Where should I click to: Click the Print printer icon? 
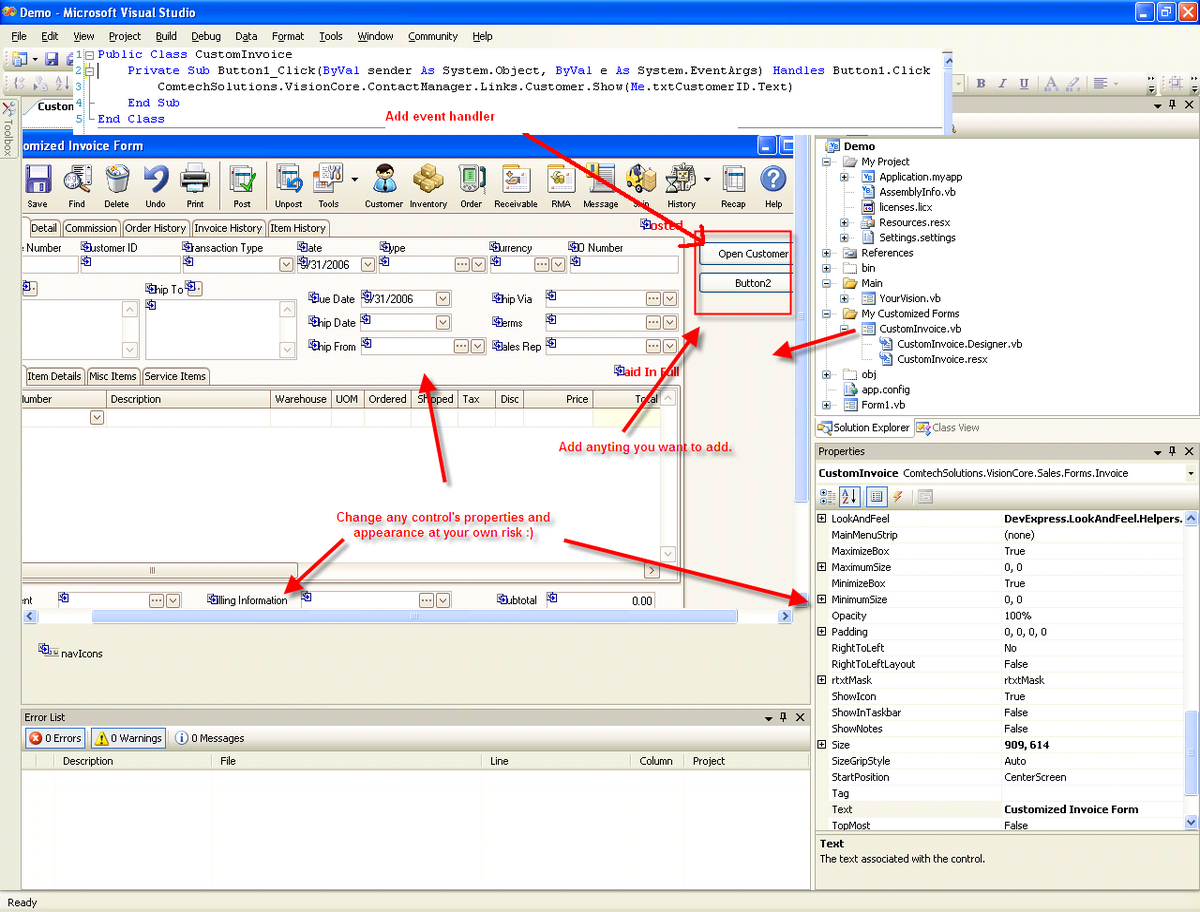tap(195, 181)
